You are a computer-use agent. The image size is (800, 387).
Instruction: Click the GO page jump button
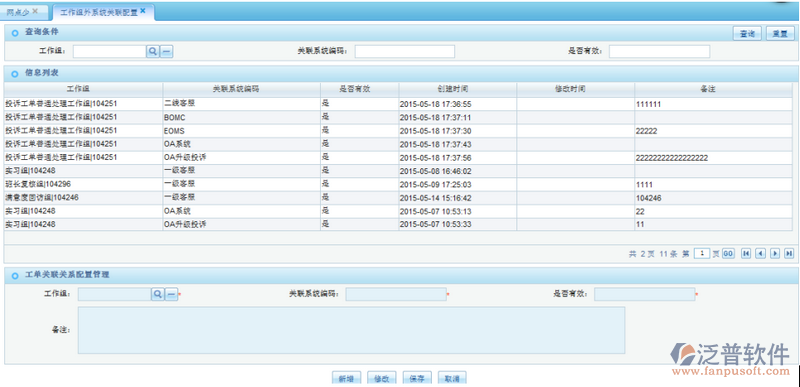[728, 253]
